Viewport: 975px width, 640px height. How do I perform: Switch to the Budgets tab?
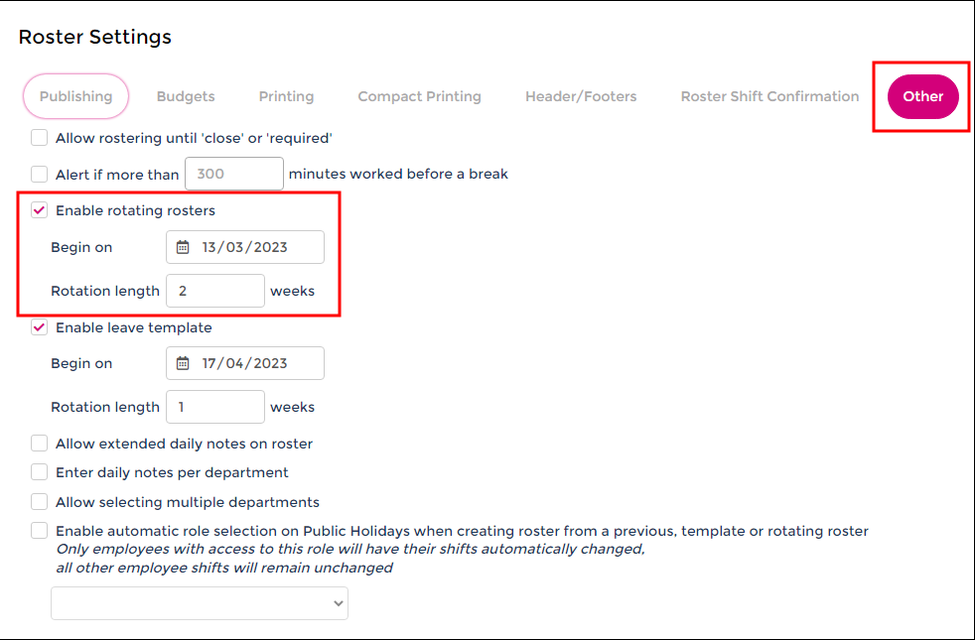(185, 96)
